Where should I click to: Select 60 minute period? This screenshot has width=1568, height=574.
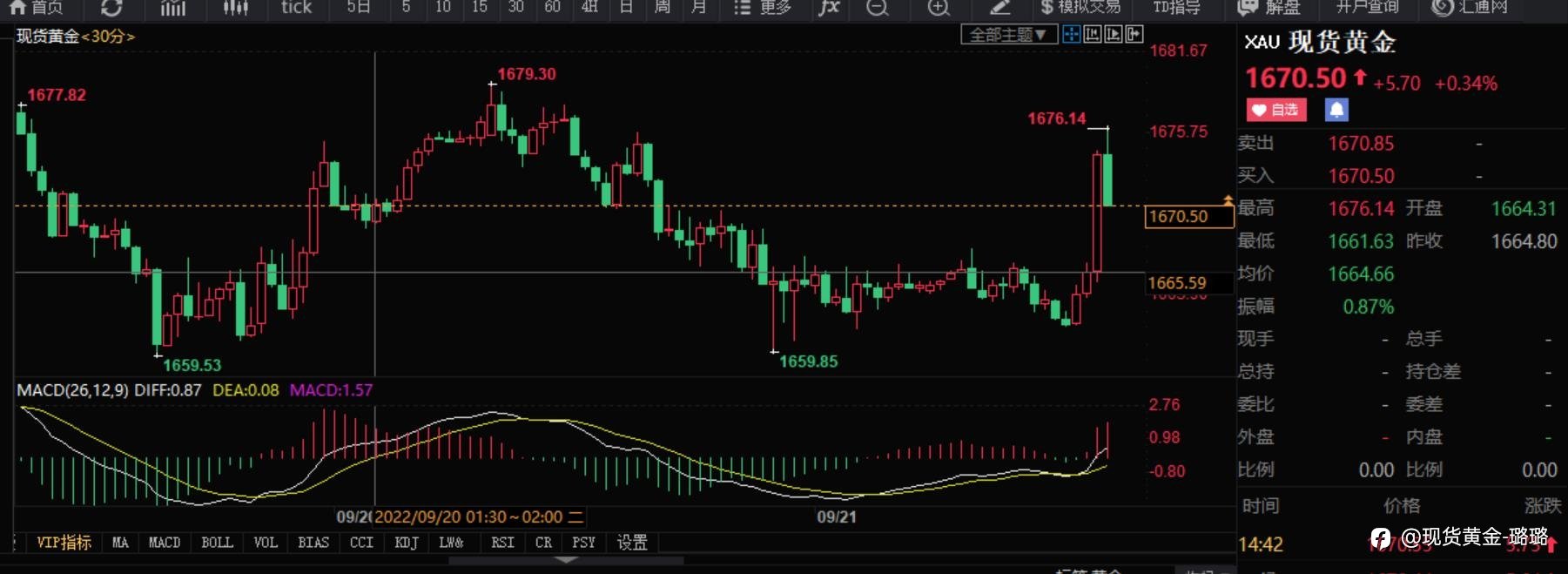click(553, 7)
